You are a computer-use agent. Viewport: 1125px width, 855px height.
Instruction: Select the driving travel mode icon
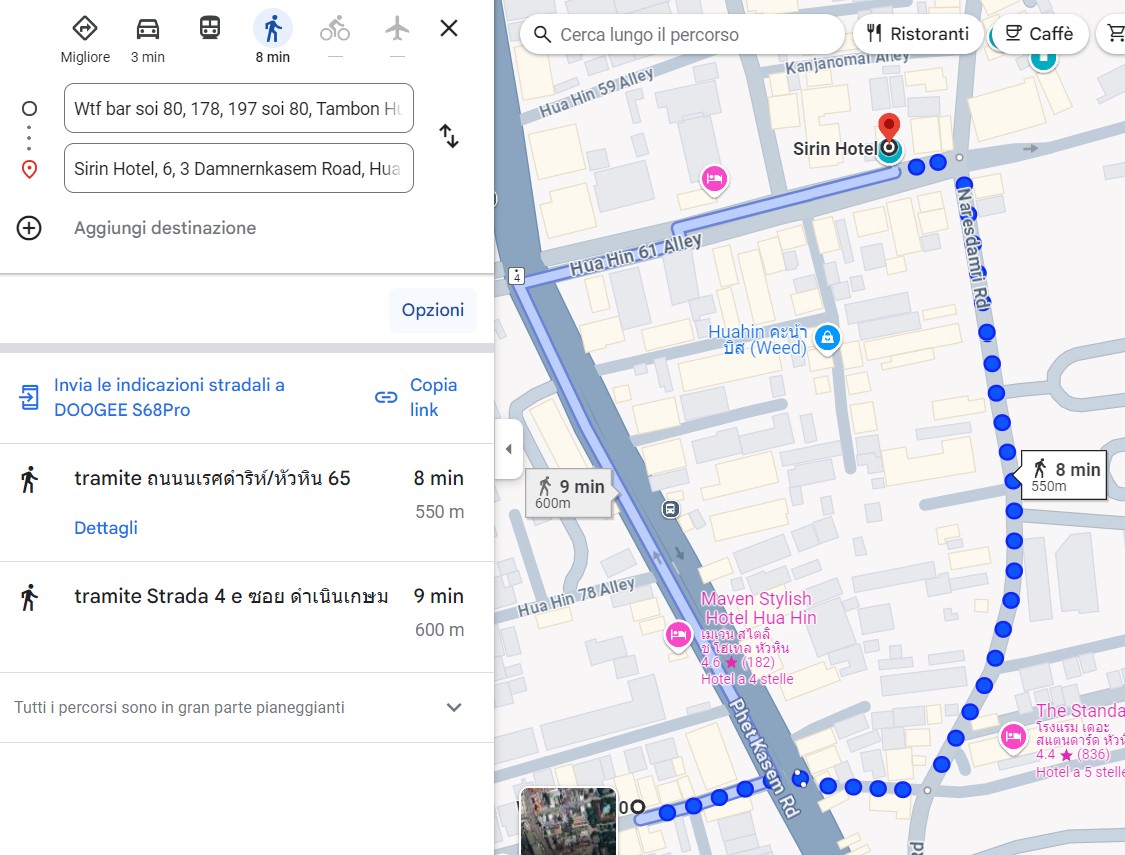(x=148, y=29)
